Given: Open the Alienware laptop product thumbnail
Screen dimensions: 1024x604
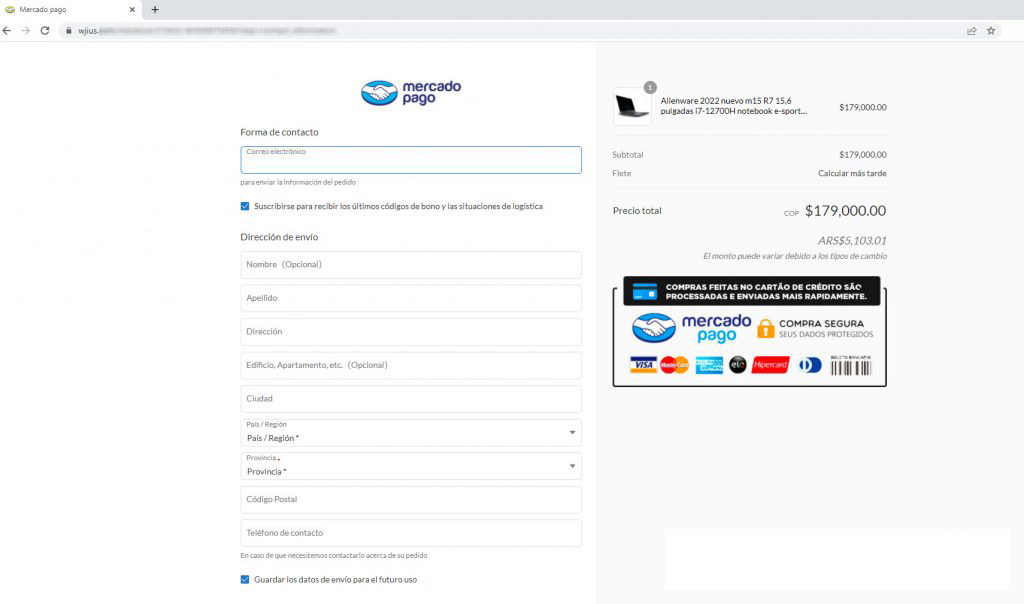Looking at the screenshot, I should [x=632, y=106].
